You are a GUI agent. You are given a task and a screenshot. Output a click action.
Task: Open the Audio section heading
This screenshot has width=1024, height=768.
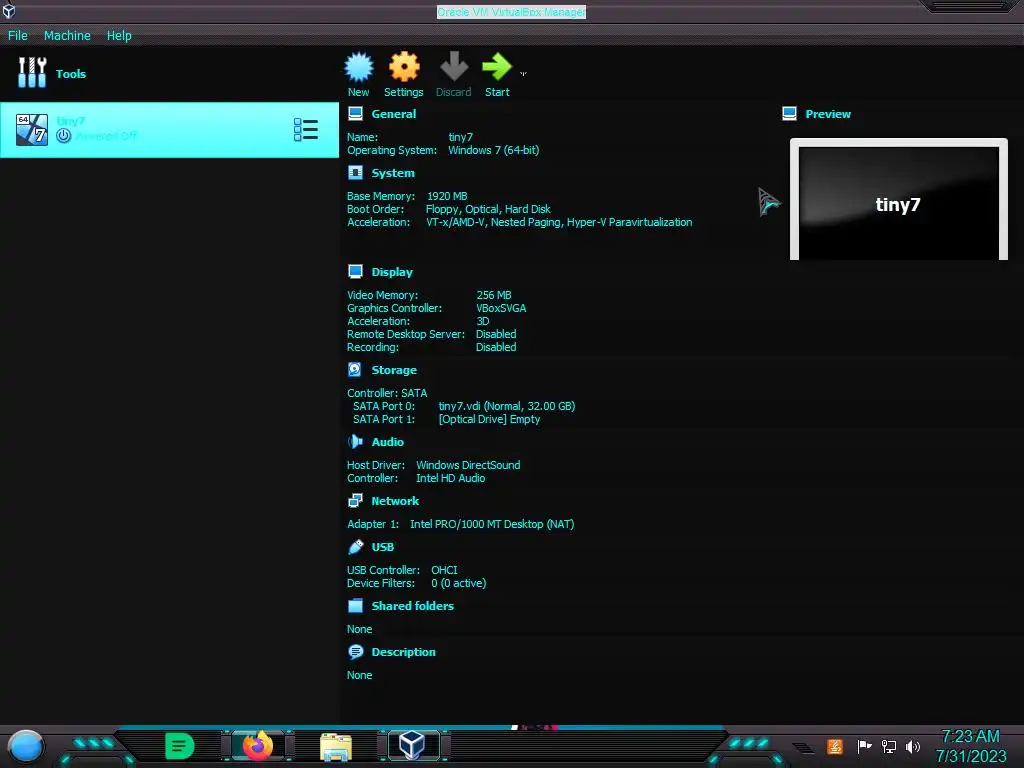pos(387,442)
